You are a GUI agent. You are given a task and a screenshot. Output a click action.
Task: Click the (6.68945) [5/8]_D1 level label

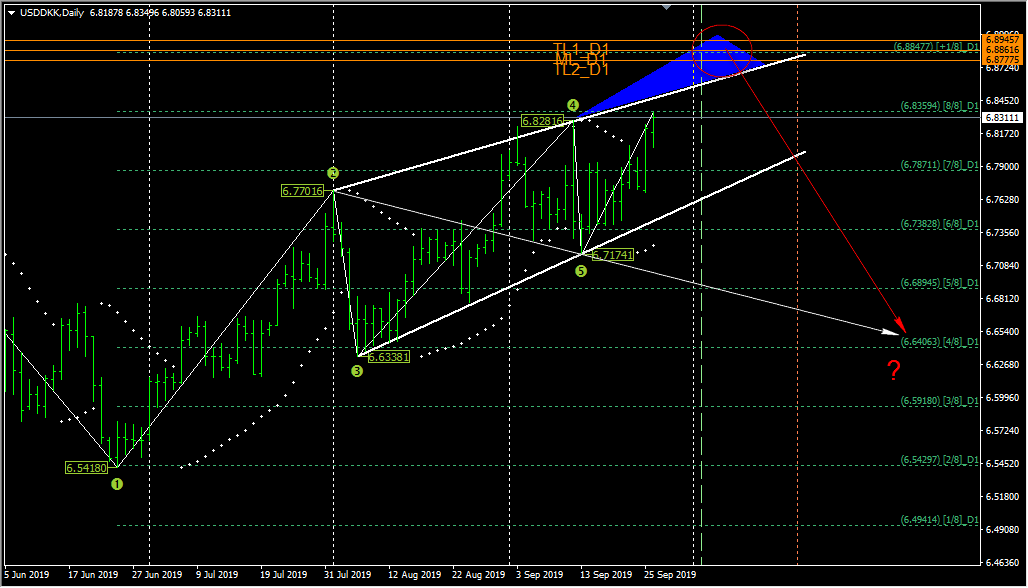pyautogui.click(x=939, y=283)
